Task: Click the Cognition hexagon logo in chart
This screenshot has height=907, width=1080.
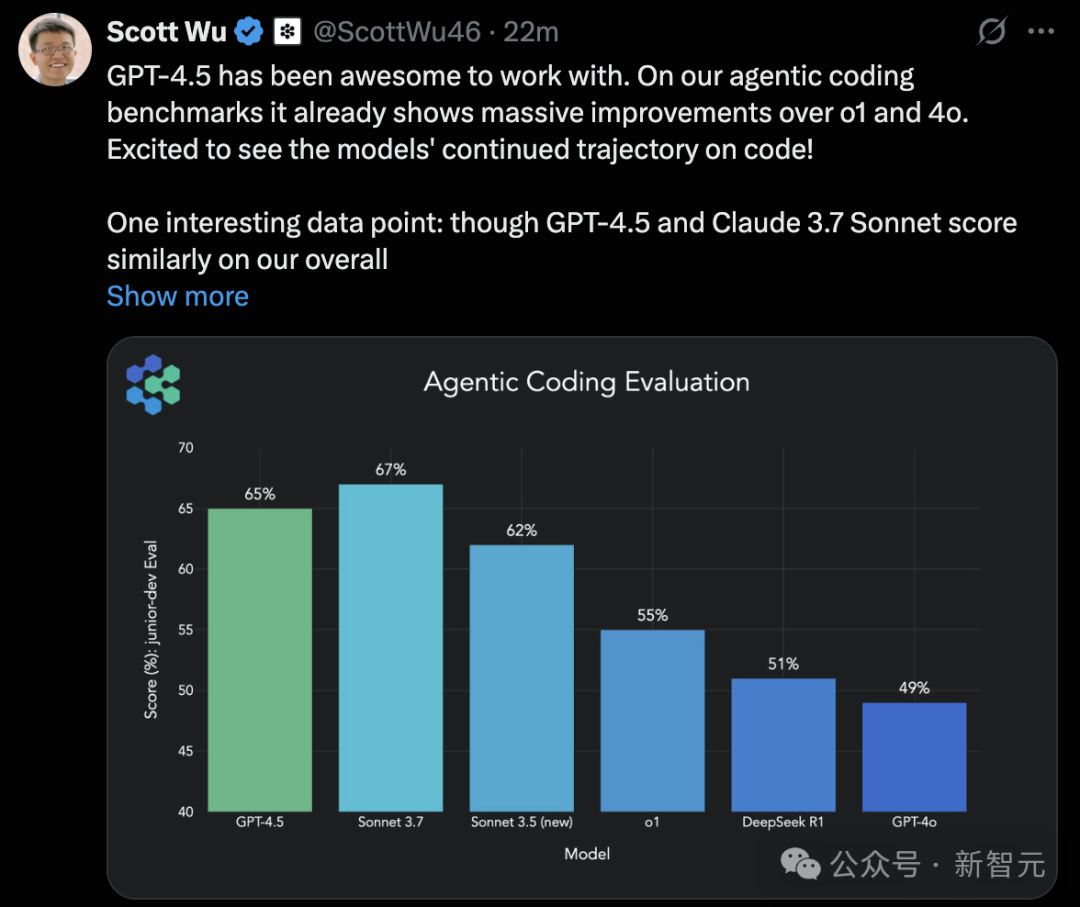Action: coord(153,384)
